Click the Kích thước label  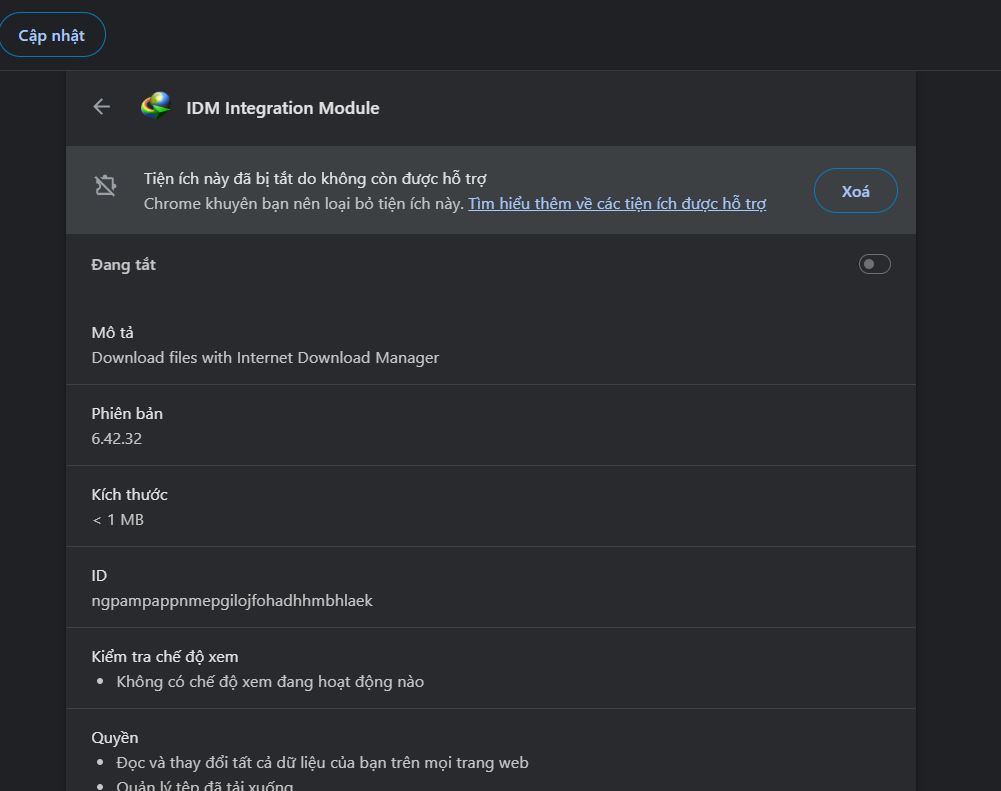[129, 495]
